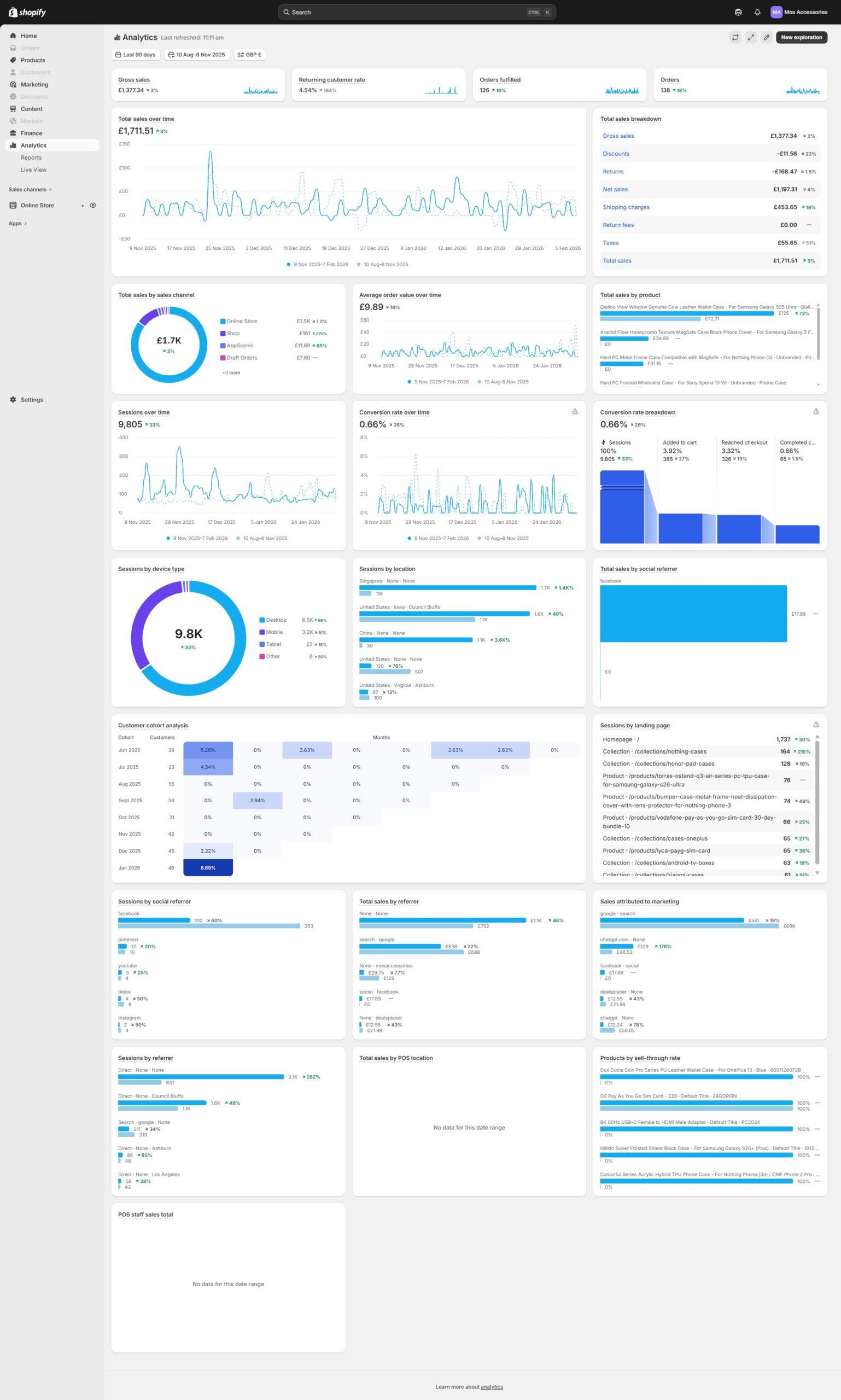The height and width of the screenshot is (1400, 841).
Task: Click the pencil edit dashboard icon
Action: click(766, 37)
